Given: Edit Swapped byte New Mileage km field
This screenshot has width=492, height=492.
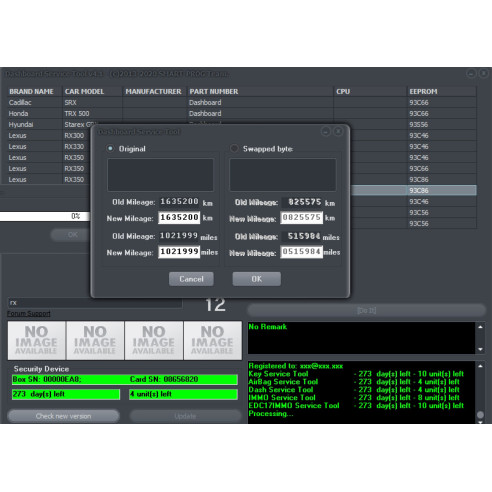Looking at the screenshot, I should 302,218.
